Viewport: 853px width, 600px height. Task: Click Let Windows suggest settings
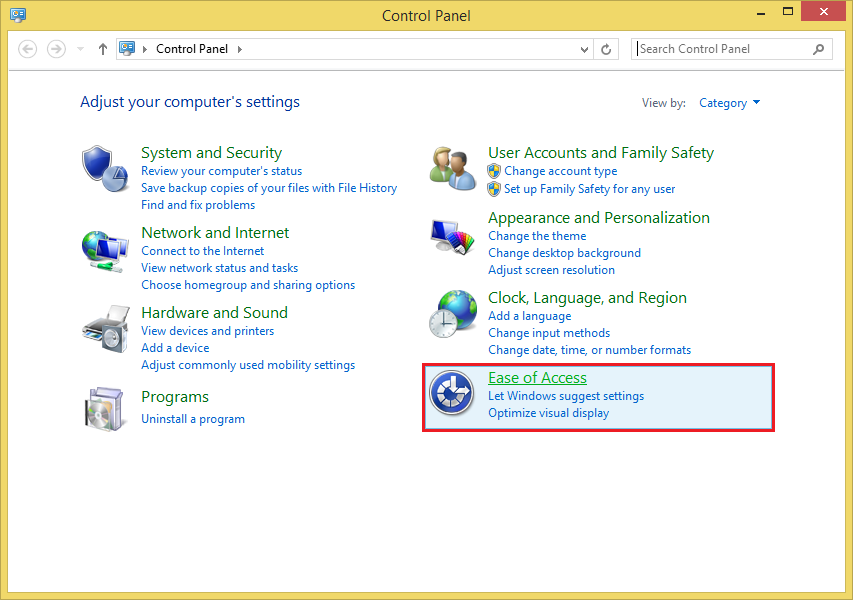coord(566,395)
